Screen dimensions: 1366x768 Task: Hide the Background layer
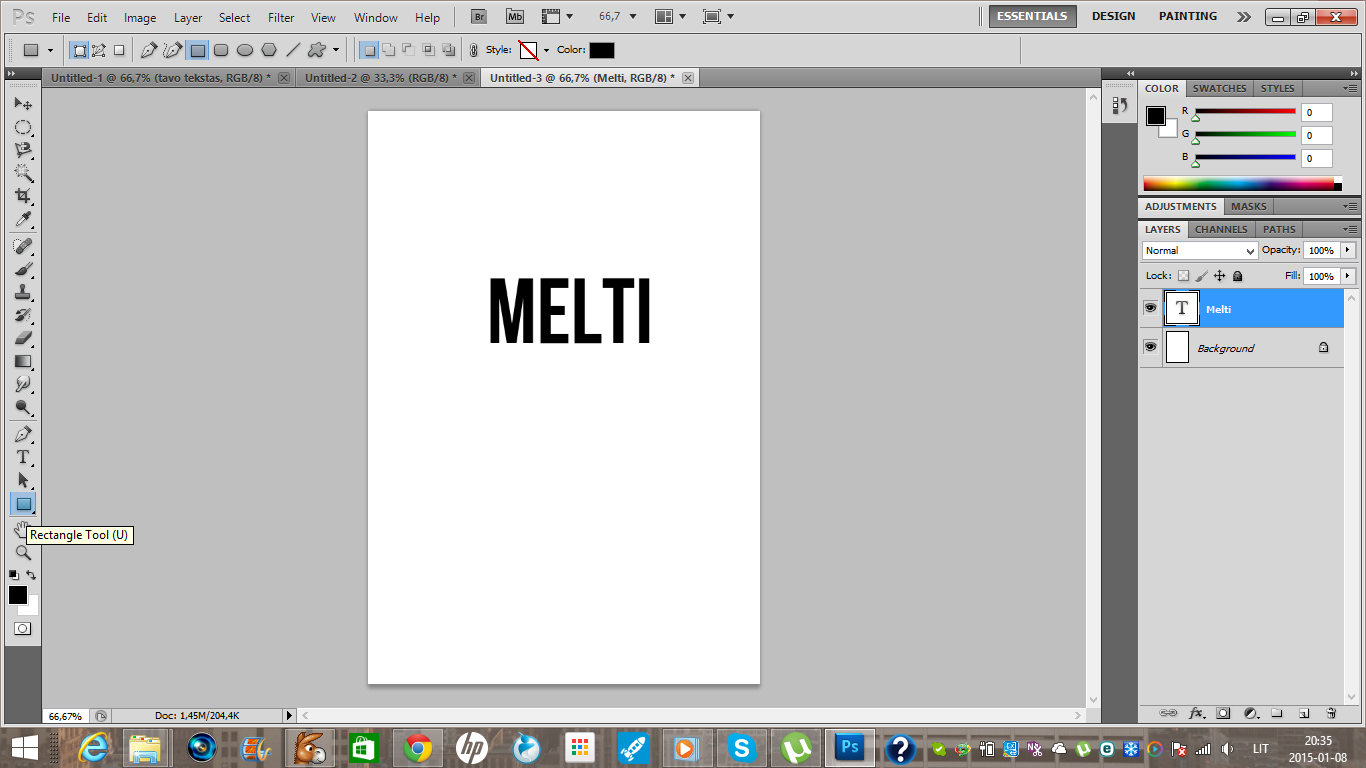tap(1150, 346)
